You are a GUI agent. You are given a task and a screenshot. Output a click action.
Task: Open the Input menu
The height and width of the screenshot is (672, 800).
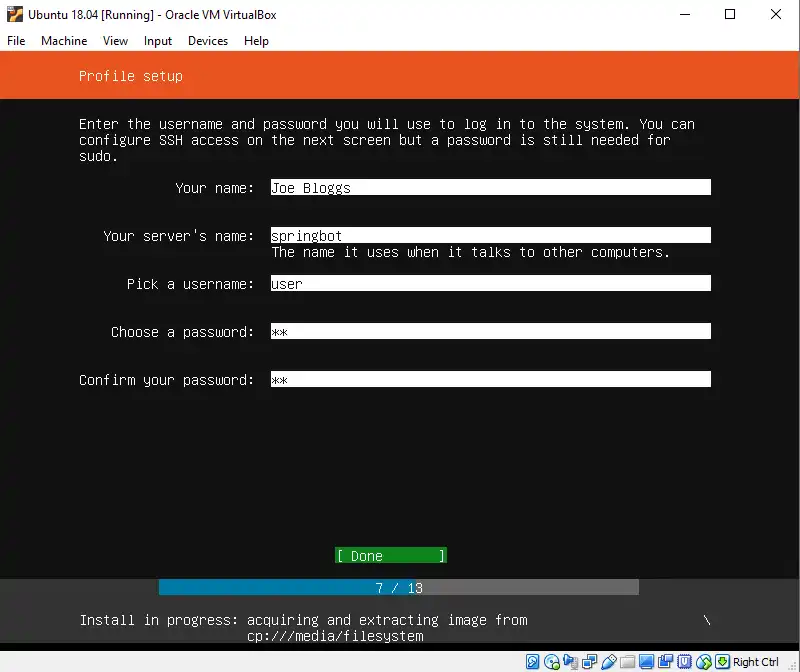coord(158,41)
